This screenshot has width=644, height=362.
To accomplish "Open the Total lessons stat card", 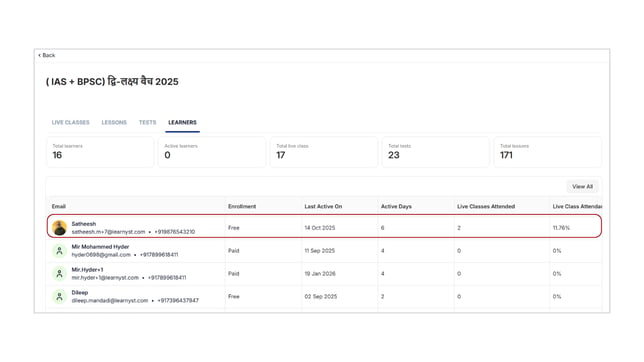I will [547, 152].
